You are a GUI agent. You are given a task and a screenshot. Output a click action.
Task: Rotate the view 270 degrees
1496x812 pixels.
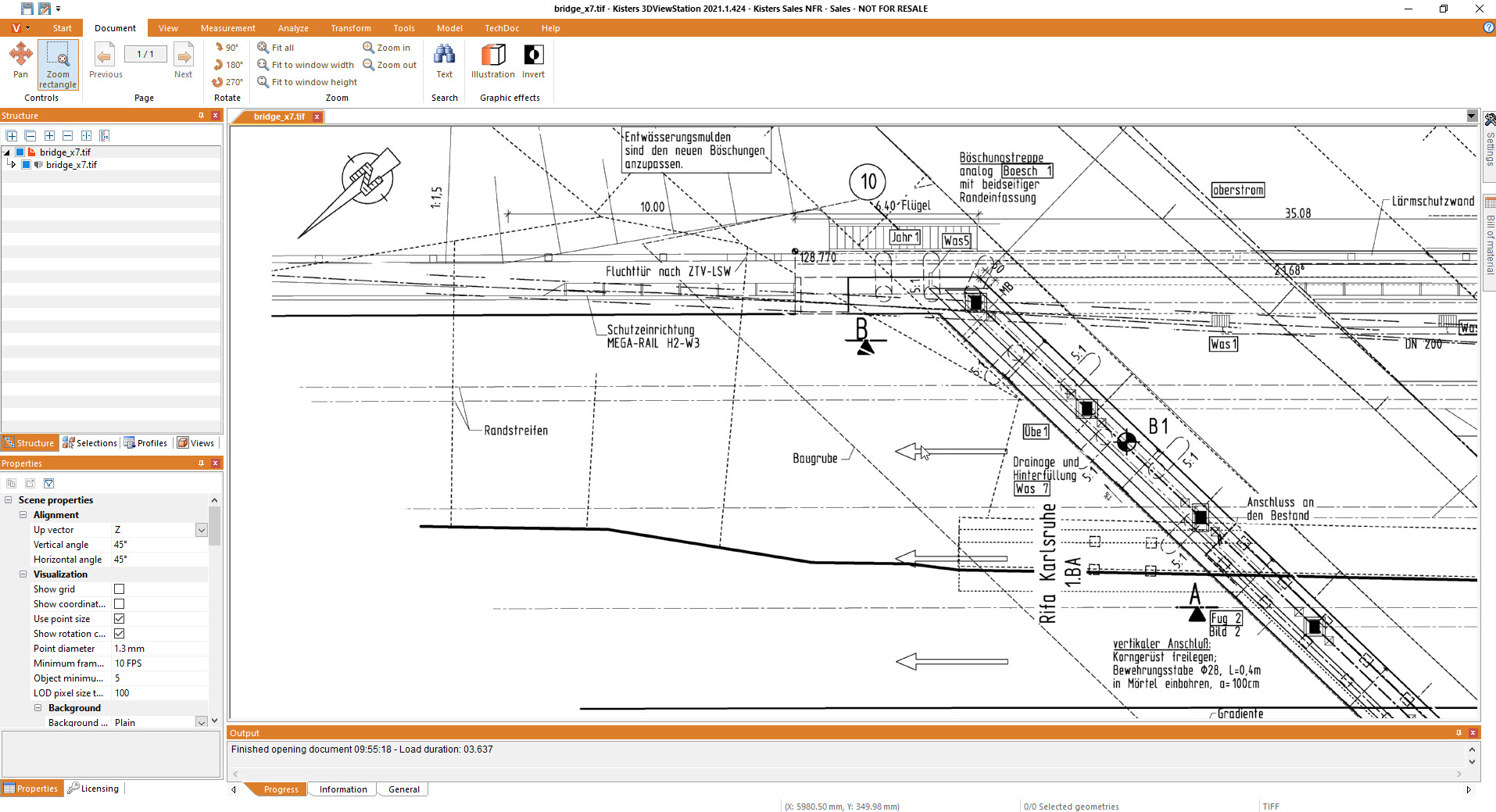pyautogui.click(x=227, y=82)
